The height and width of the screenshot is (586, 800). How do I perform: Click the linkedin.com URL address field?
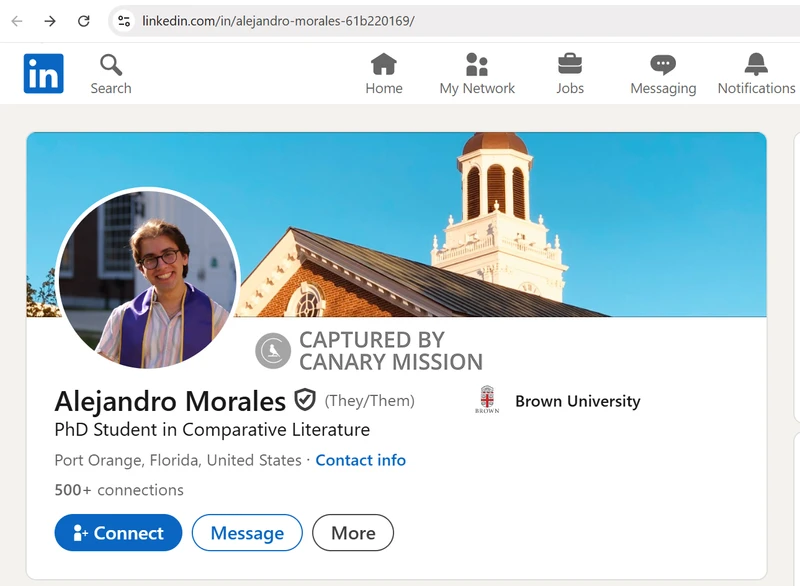pyautogui.click(x=454, y=21)
